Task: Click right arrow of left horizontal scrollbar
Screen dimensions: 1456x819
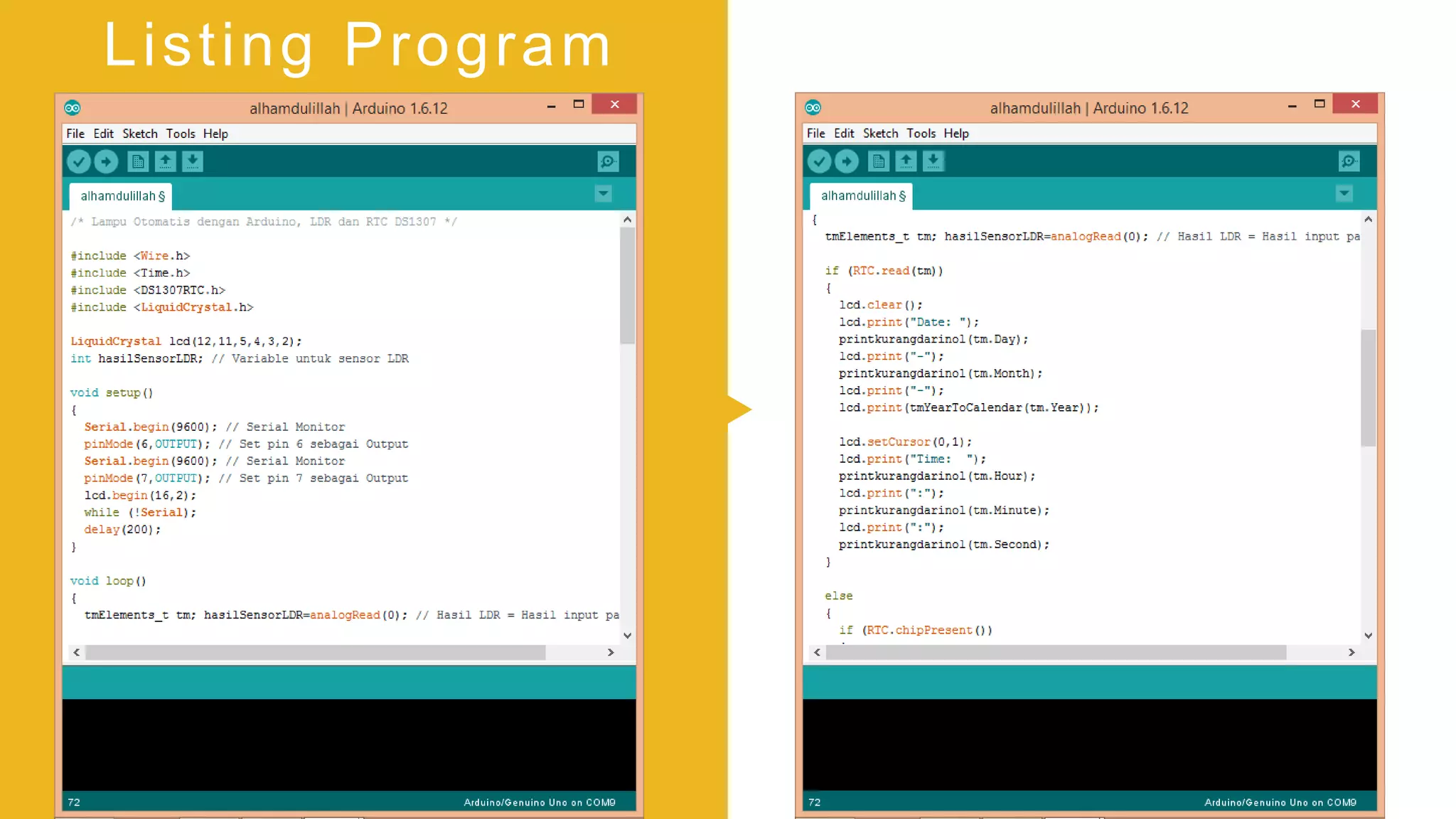Action: 611,652
